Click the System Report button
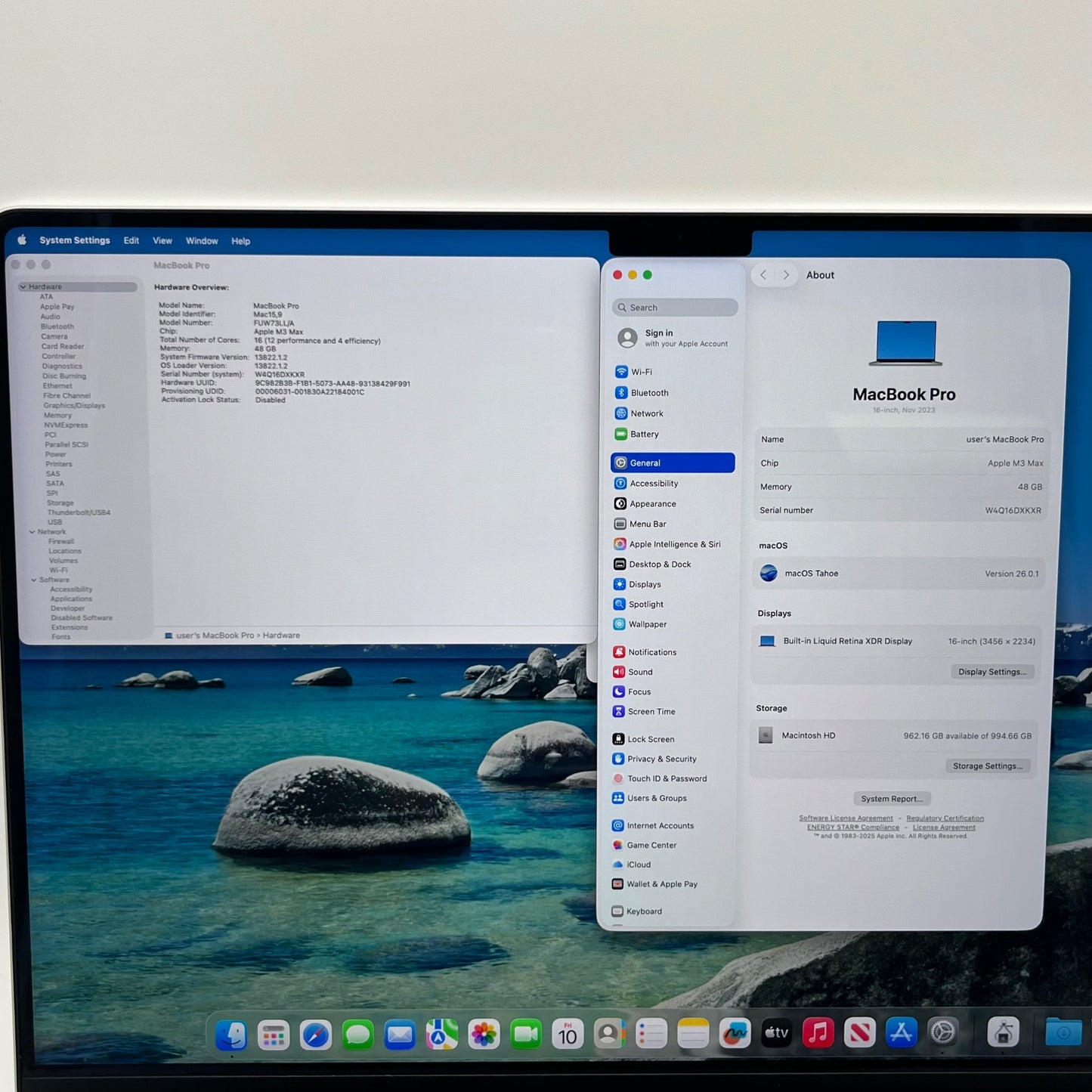The image size is (1092, 1092). 892,799
